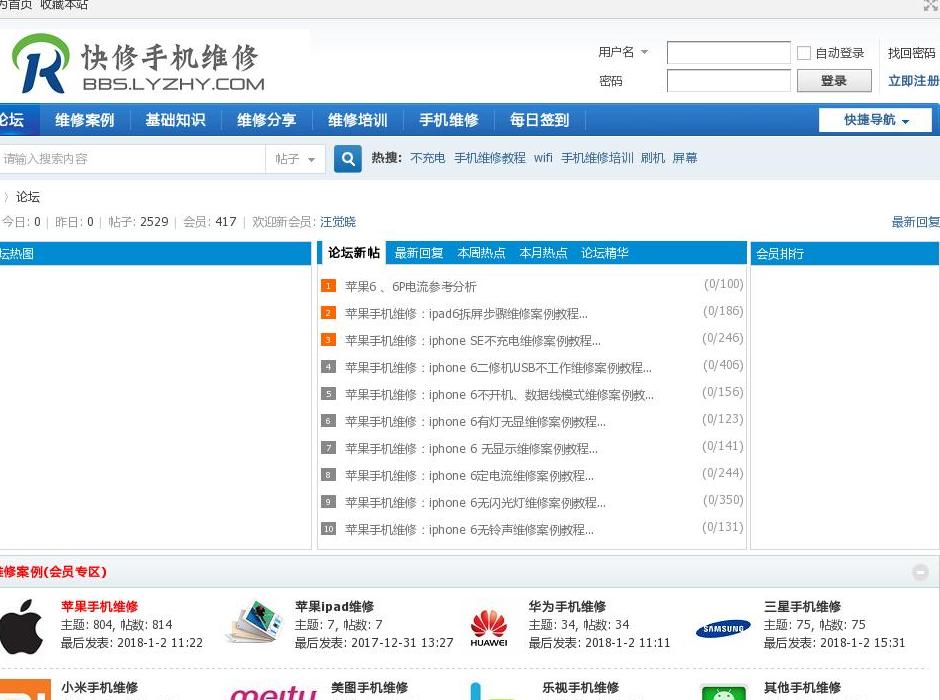Open post 苹果6、6P电流参考分析

click(x=411, y=286)
